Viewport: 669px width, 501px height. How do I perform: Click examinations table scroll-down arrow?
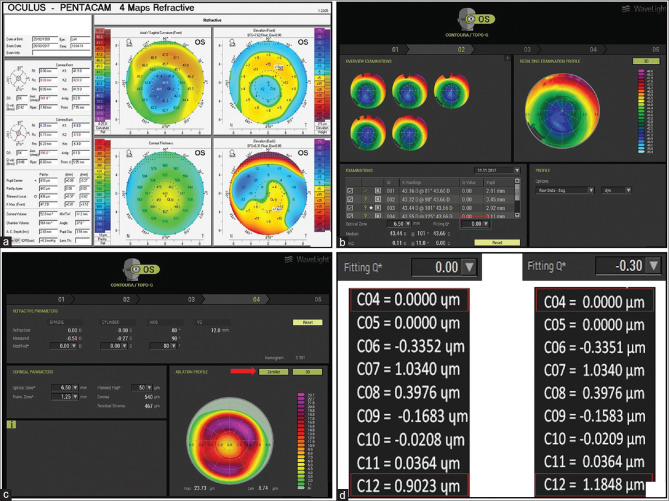[518, 216]
